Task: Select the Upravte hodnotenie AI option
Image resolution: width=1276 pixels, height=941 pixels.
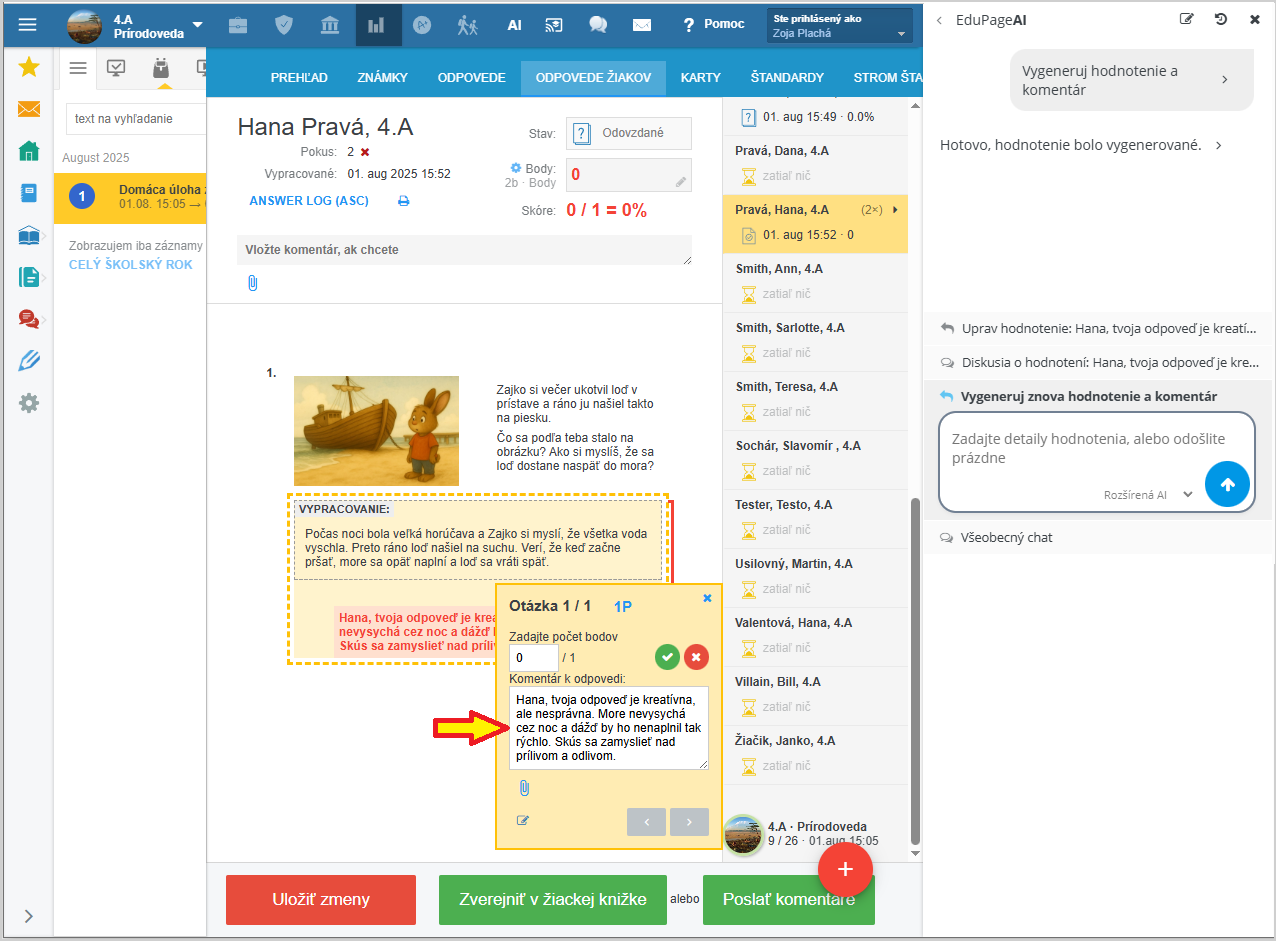Action: click(x=1098, y=328)
